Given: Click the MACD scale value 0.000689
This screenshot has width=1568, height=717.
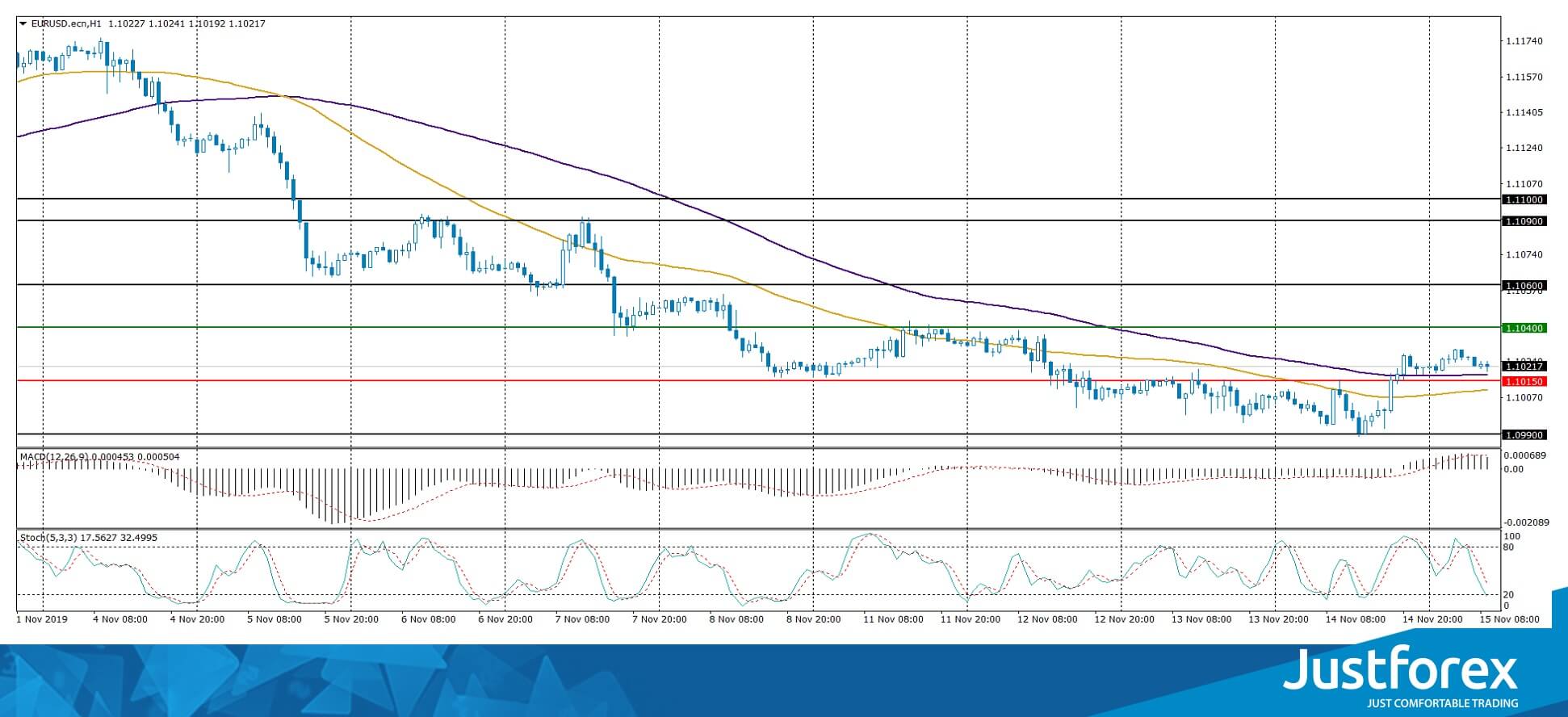Looking at the screenshot, I should coord(1524,456).
